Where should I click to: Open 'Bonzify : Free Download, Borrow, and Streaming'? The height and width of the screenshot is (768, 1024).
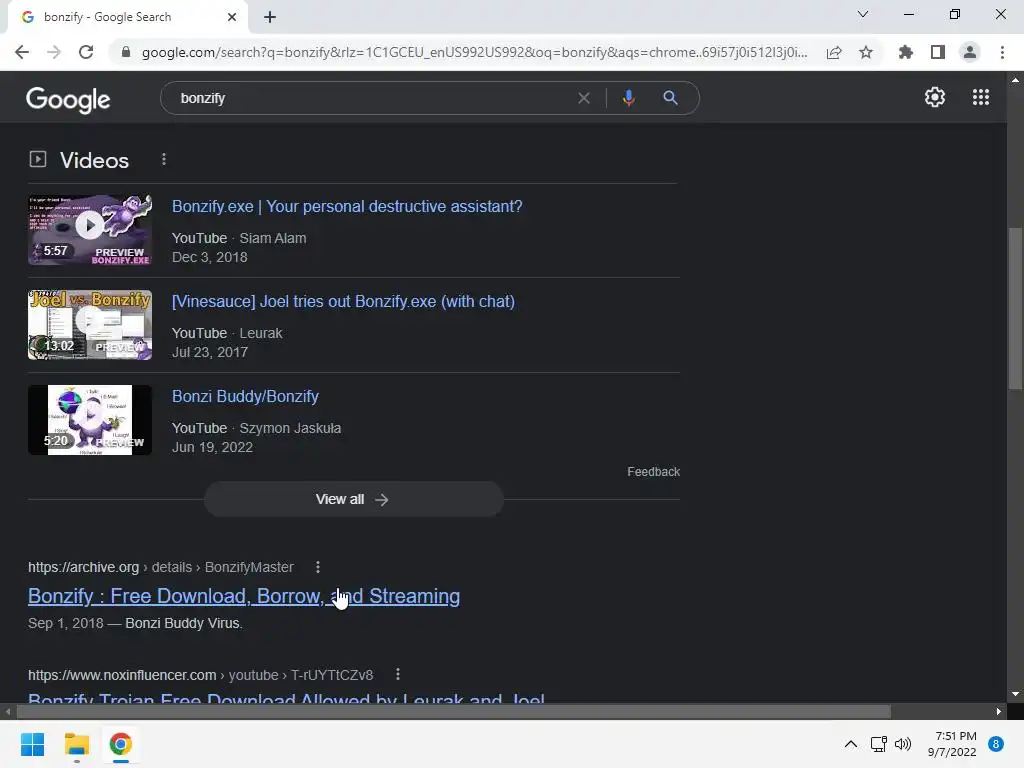[244, 596]
